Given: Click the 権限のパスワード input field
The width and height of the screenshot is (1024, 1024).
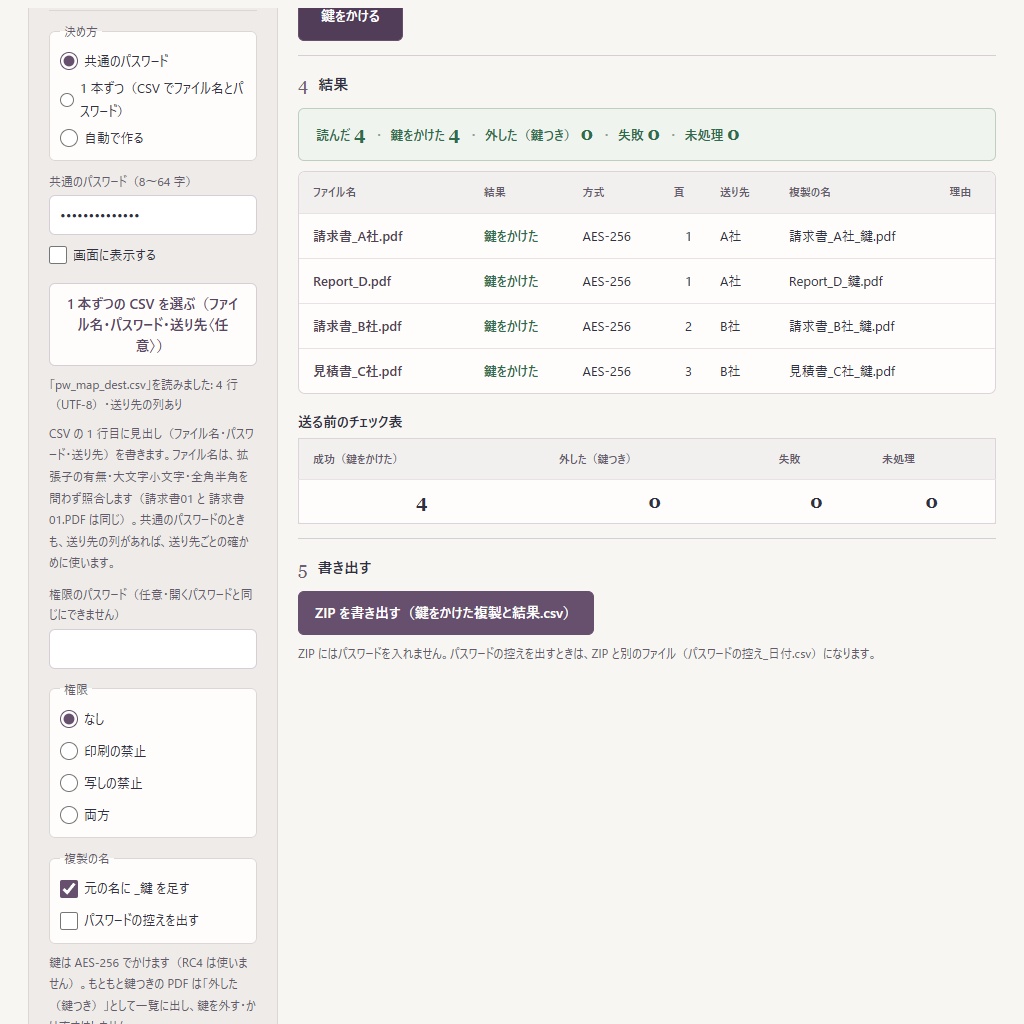Looking at the screenshot, I should pyautogui.click(x=153, y=649).
